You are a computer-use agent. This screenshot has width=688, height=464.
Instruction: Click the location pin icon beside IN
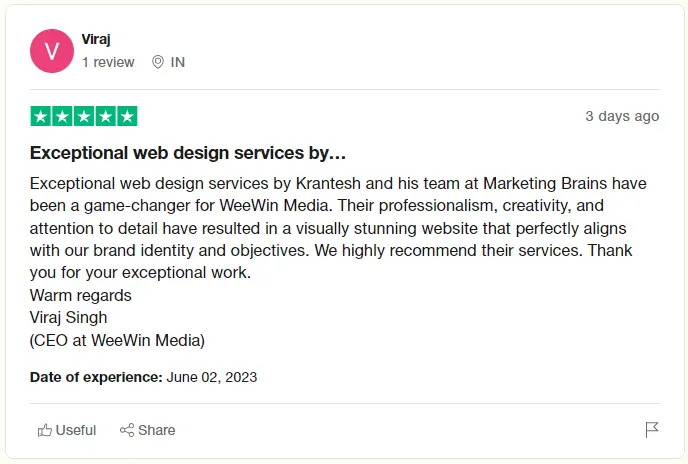pos(157,62)
